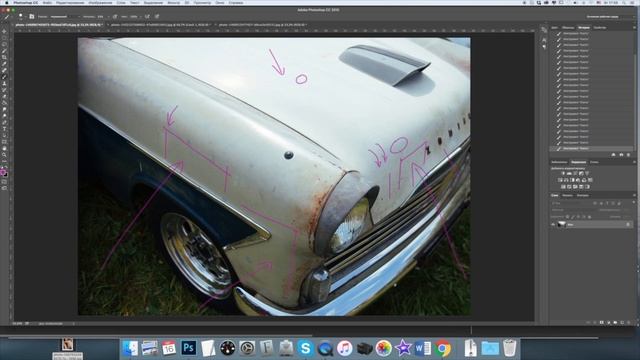Toggle pressure for opacity button

tap(115, 17)
